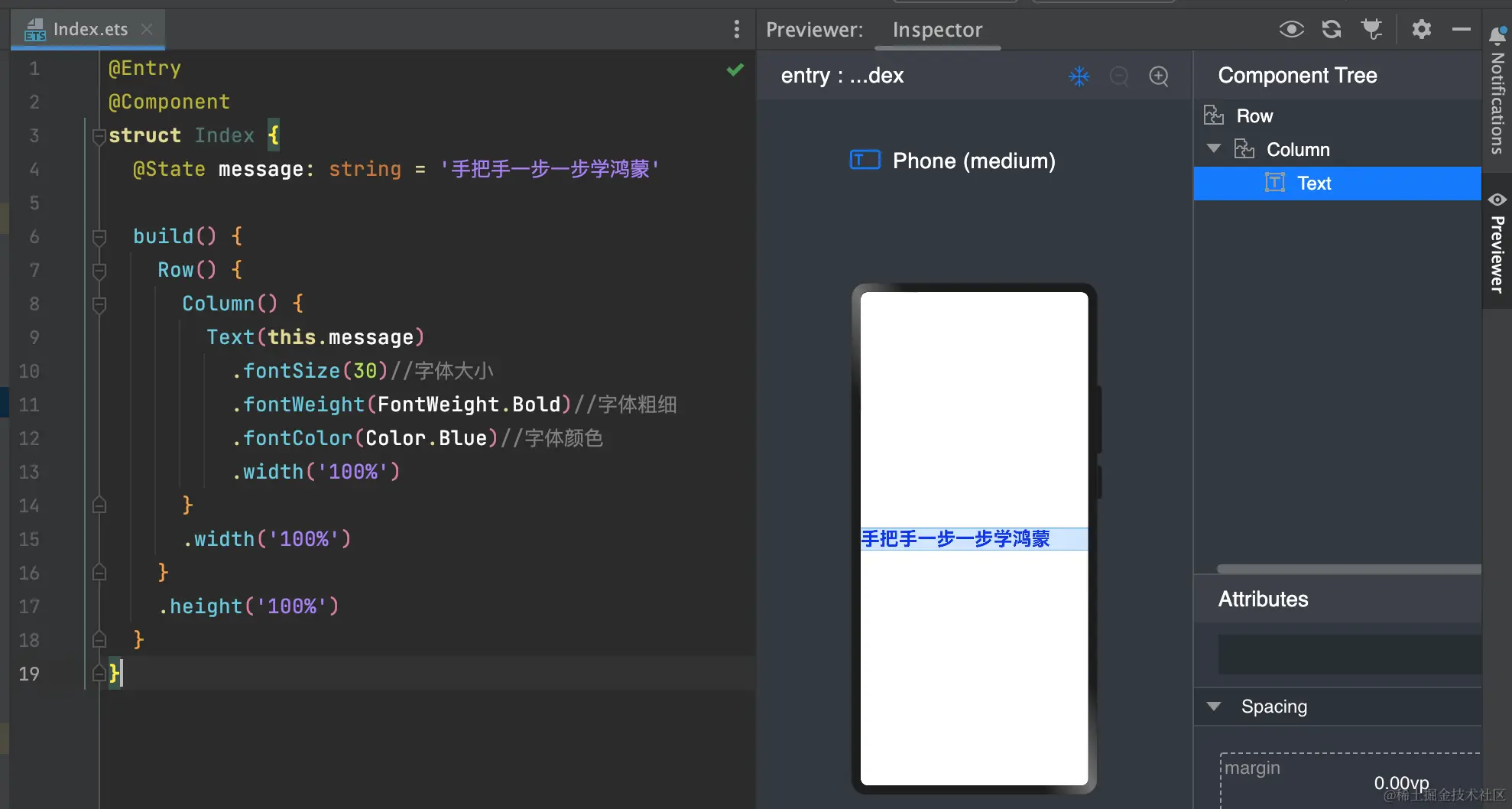
Task: Click the snowflake freeze icon
Action: click(1079, 76)
